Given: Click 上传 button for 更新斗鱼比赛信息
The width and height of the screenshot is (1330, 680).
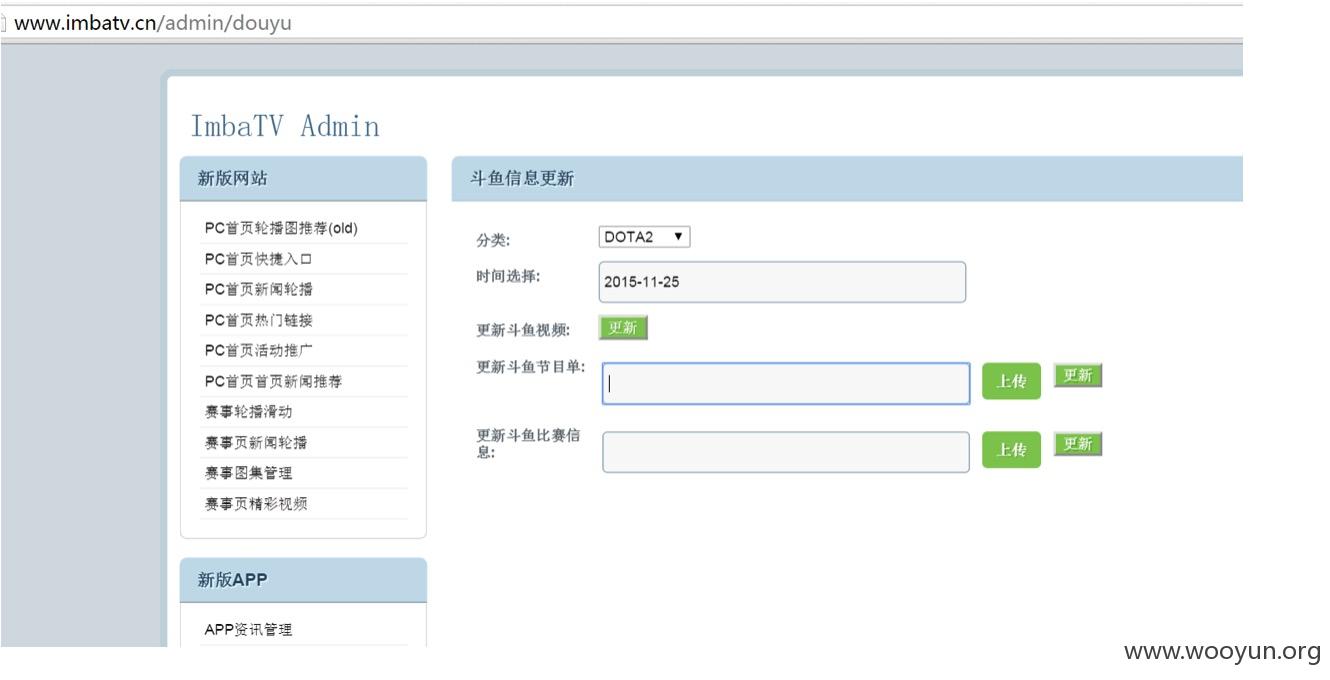Looking at the screenshot, I should [1011, 450].
